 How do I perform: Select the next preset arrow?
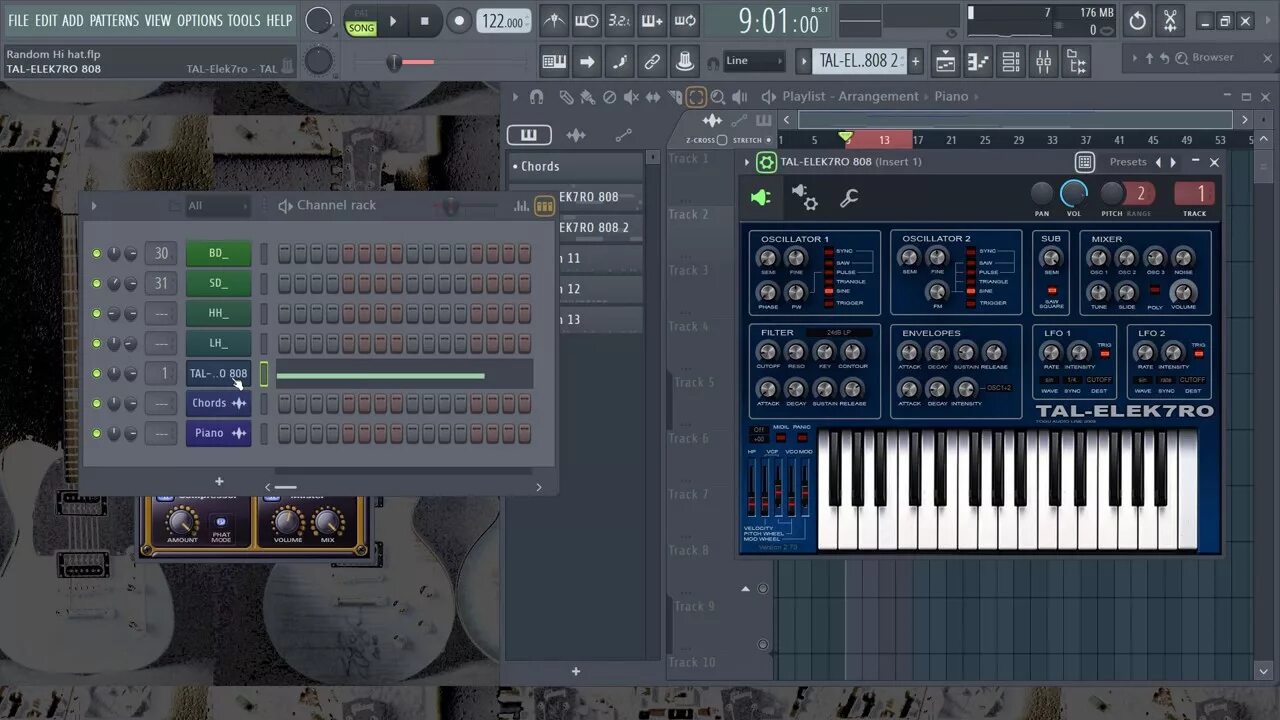pos(1173,162)
